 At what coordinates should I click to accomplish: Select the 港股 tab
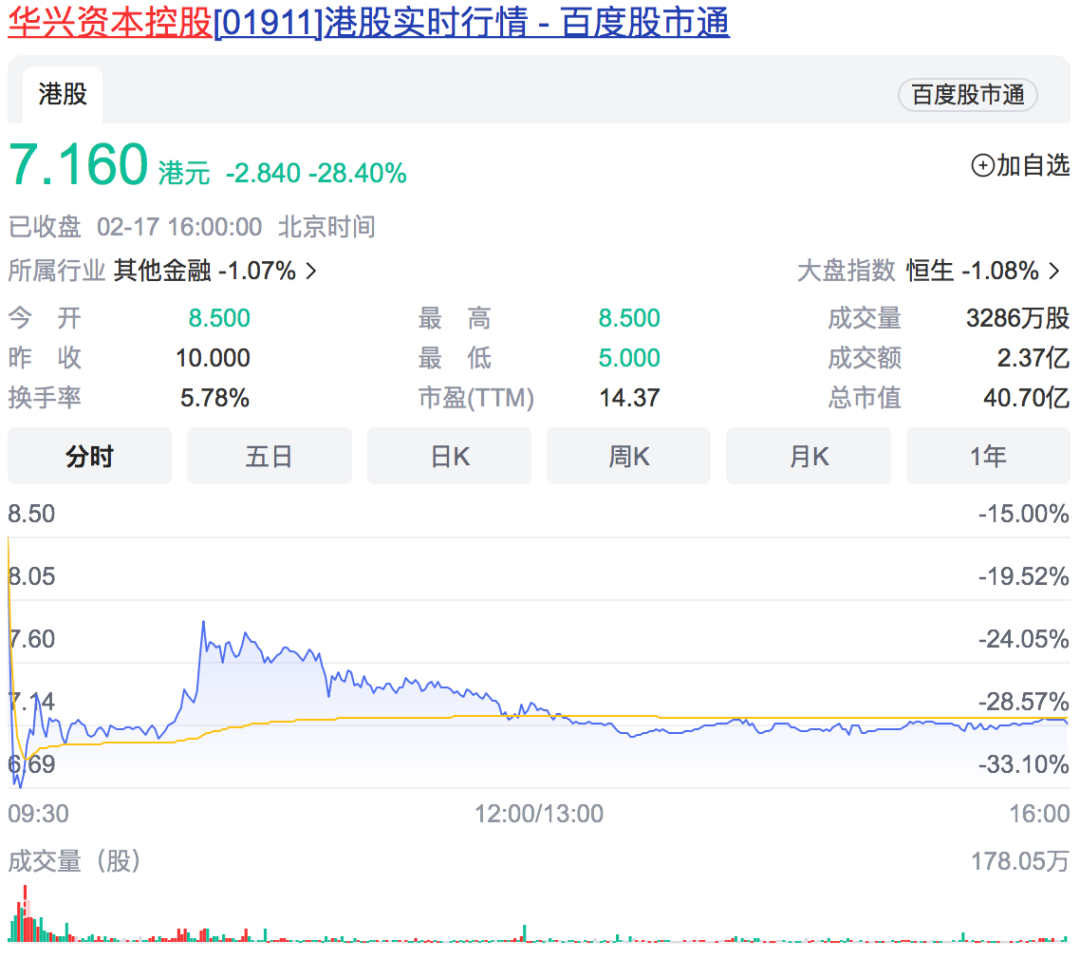click(x=63, y=94)
